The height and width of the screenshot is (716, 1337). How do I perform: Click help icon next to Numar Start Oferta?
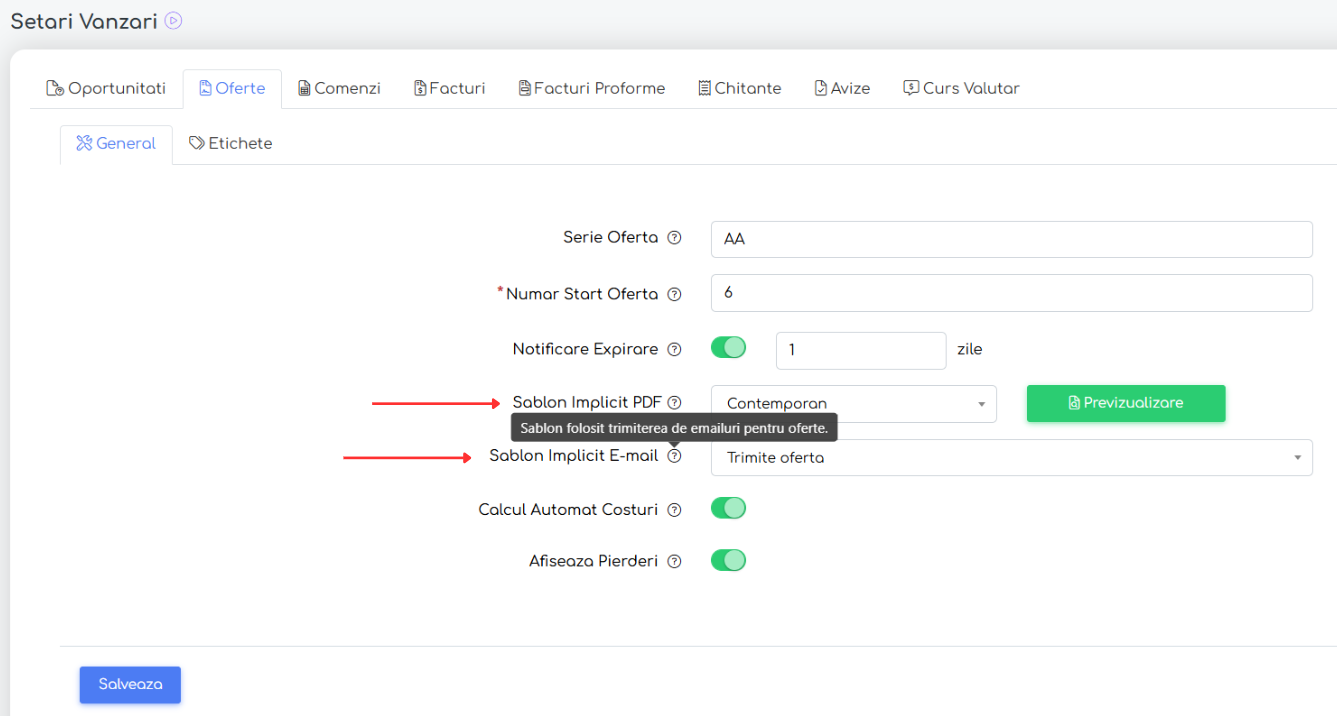point(674,294)
